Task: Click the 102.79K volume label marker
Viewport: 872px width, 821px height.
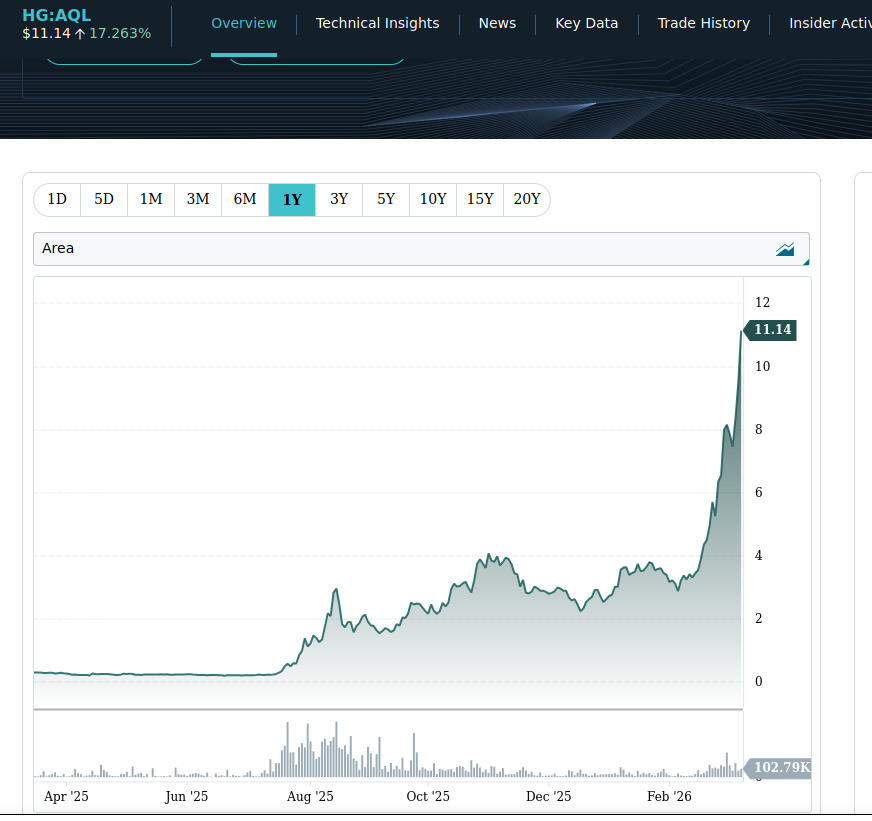Action: [x=780, y=768]
